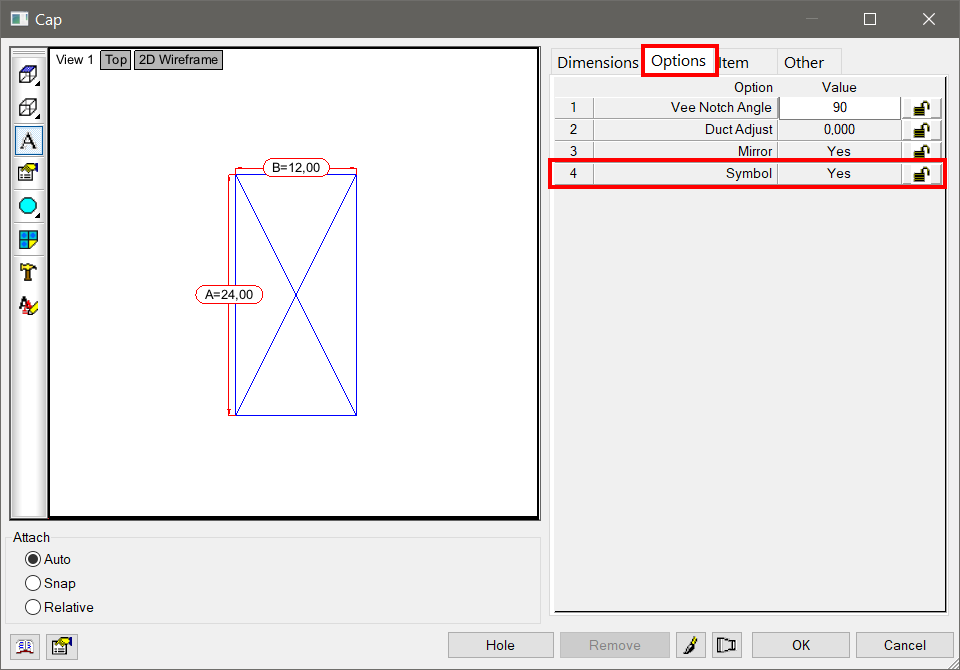Click the Hole button
960x670 pixels.
(500, 644)
